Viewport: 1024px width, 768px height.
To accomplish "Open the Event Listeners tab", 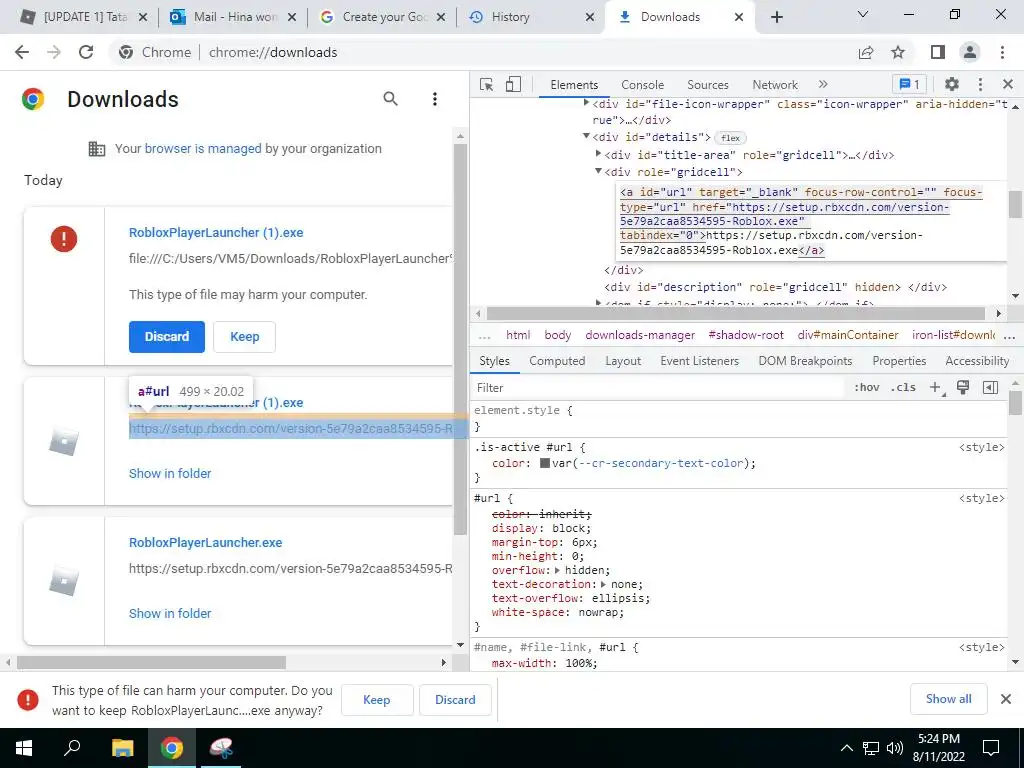I will tap(699, 361).
